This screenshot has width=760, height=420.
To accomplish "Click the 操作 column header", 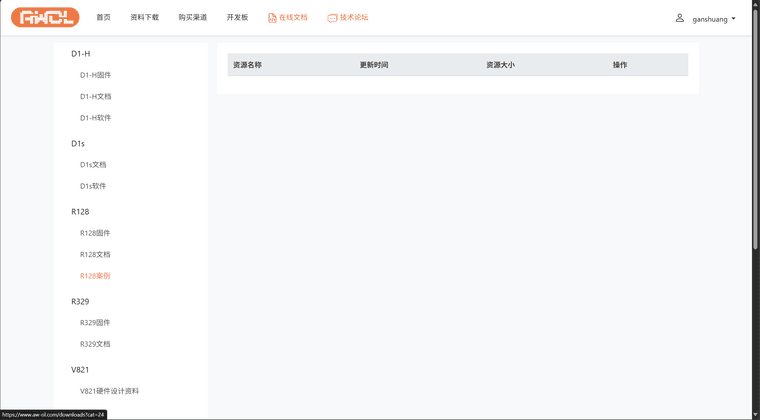I will click(620, 65).
